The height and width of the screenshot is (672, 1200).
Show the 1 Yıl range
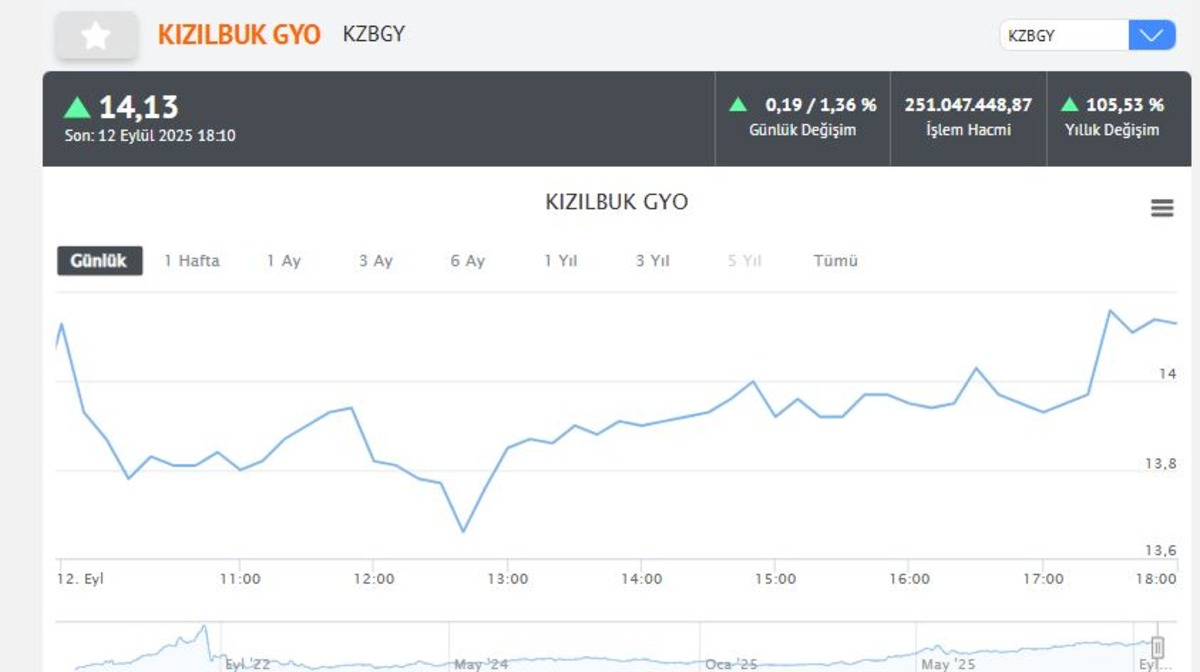561,261
